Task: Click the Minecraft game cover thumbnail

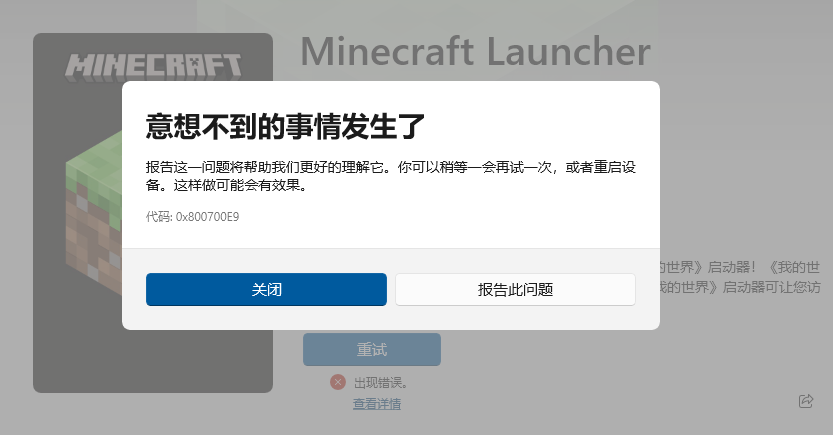Action: (x=153, y=213)
